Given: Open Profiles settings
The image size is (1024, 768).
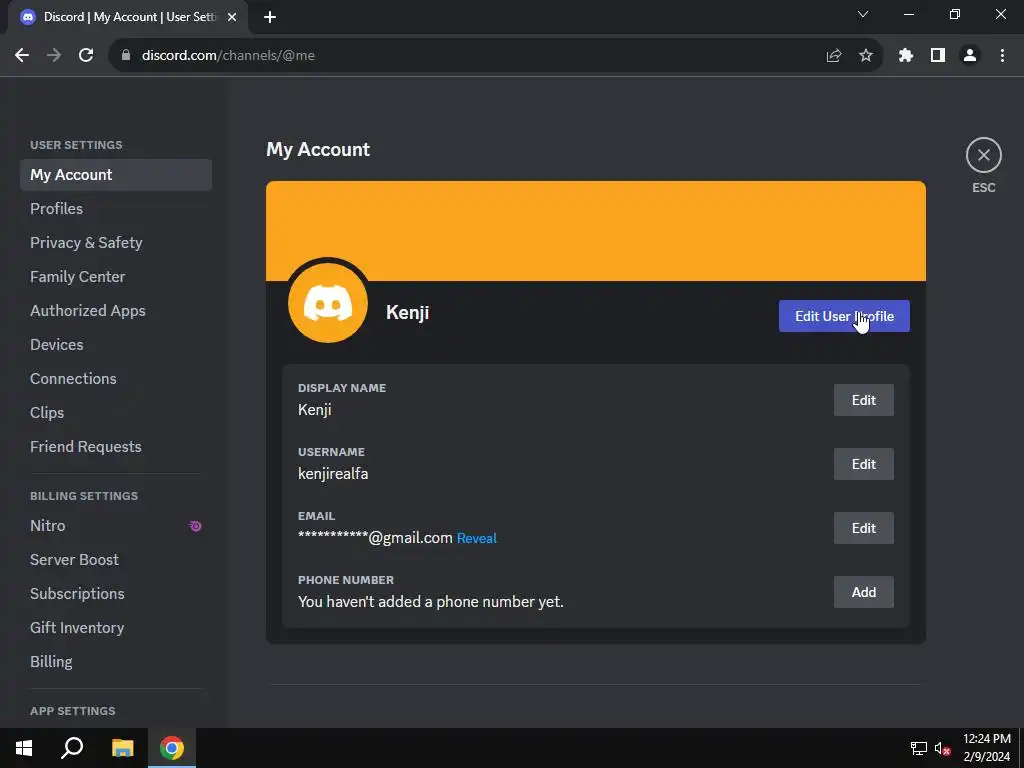Looking at the screenshot, I should point(116,209).
